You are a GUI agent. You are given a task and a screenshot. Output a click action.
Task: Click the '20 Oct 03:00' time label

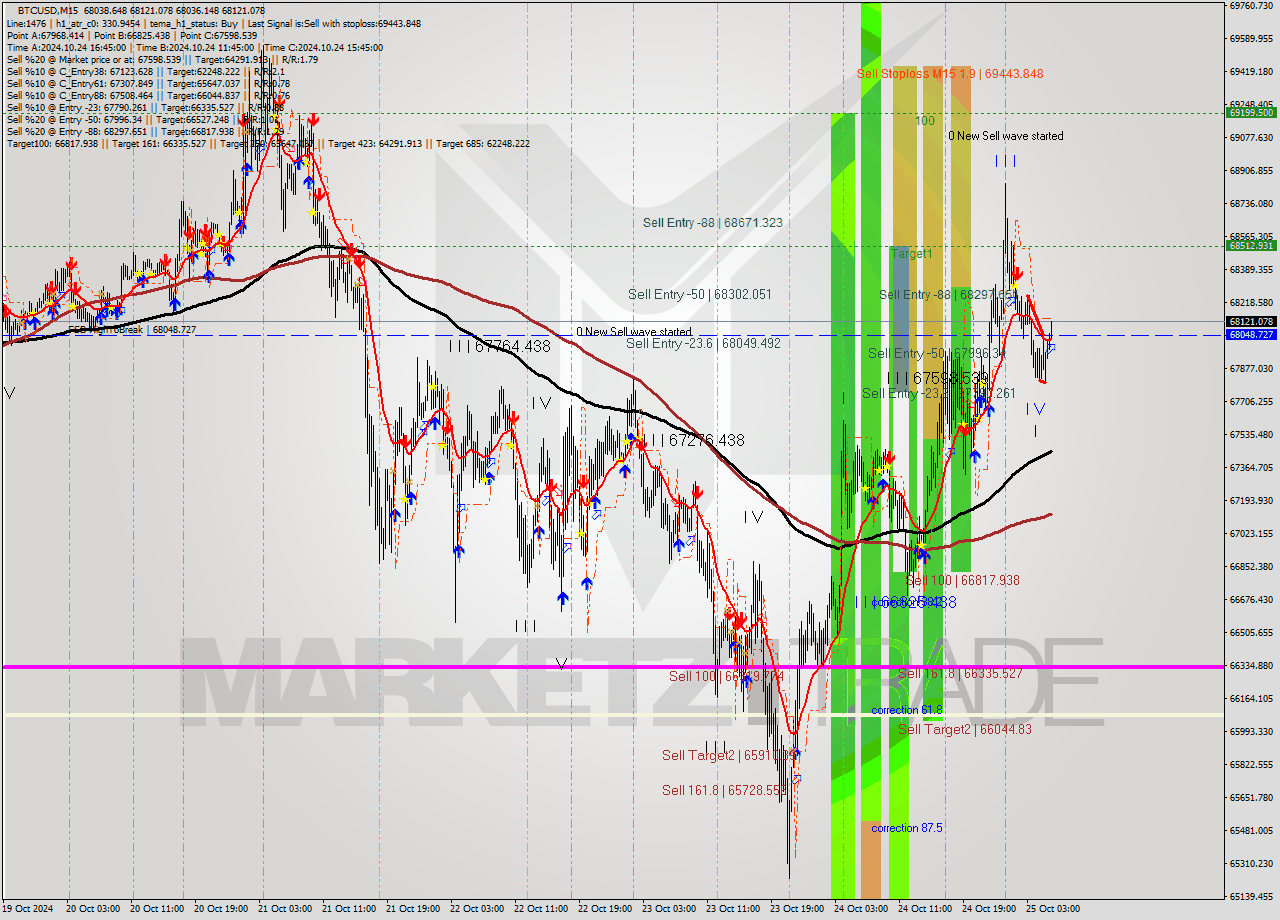pos(92,910)
